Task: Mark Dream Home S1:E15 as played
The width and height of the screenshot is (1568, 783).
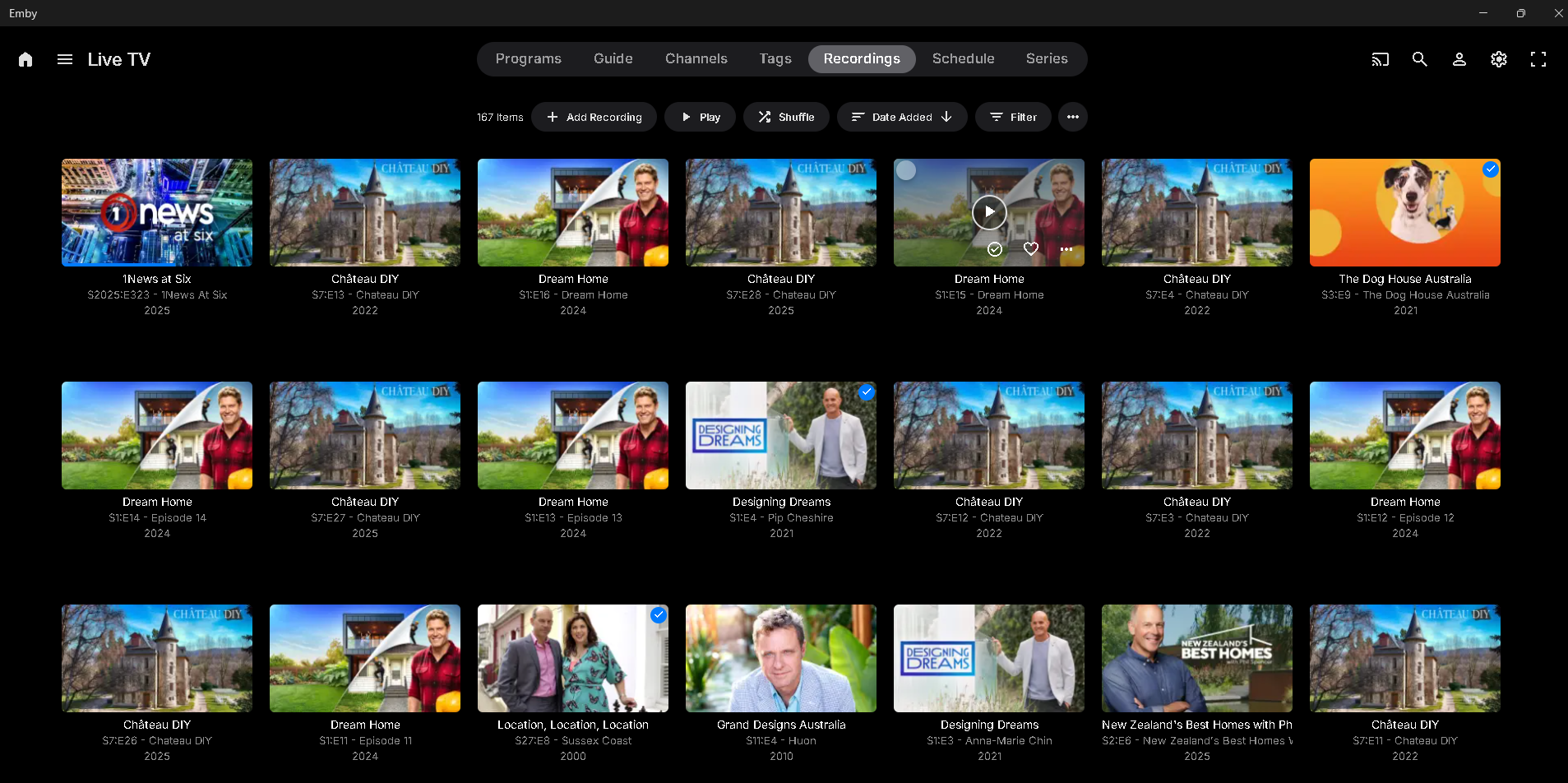Action: point(995,249)
